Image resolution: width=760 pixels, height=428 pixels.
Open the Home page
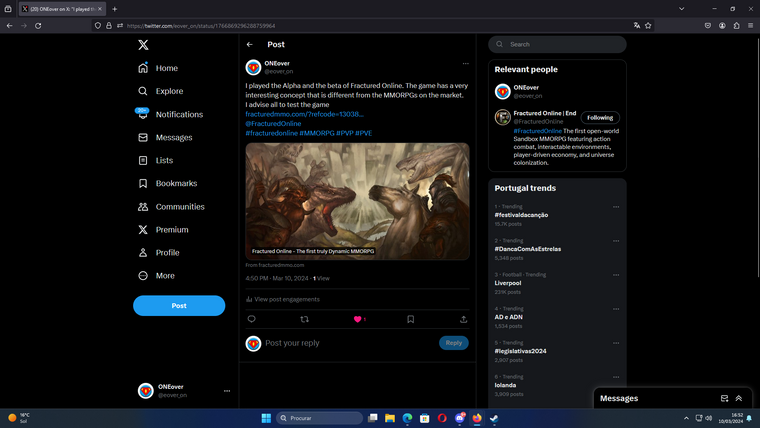pos(158,68)
